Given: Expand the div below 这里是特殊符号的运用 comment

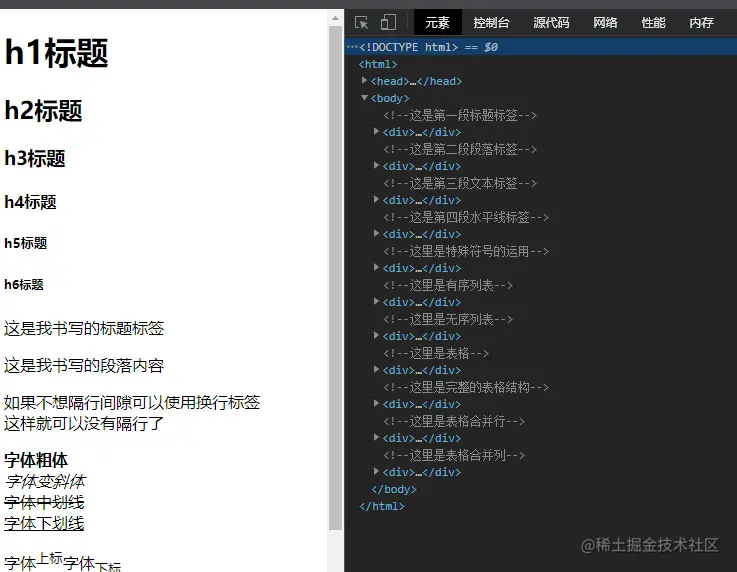Looking at the screenshot, I should [x=376, y=267].
